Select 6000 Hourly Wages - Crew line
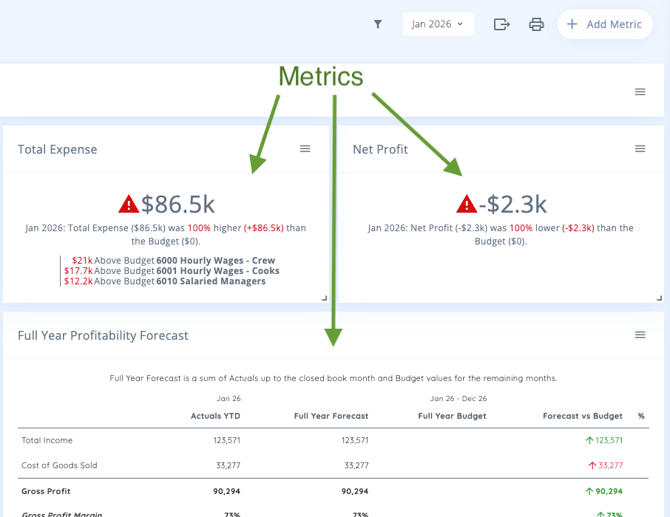Screen dimensions: 670x517 (x=215, y=260)
